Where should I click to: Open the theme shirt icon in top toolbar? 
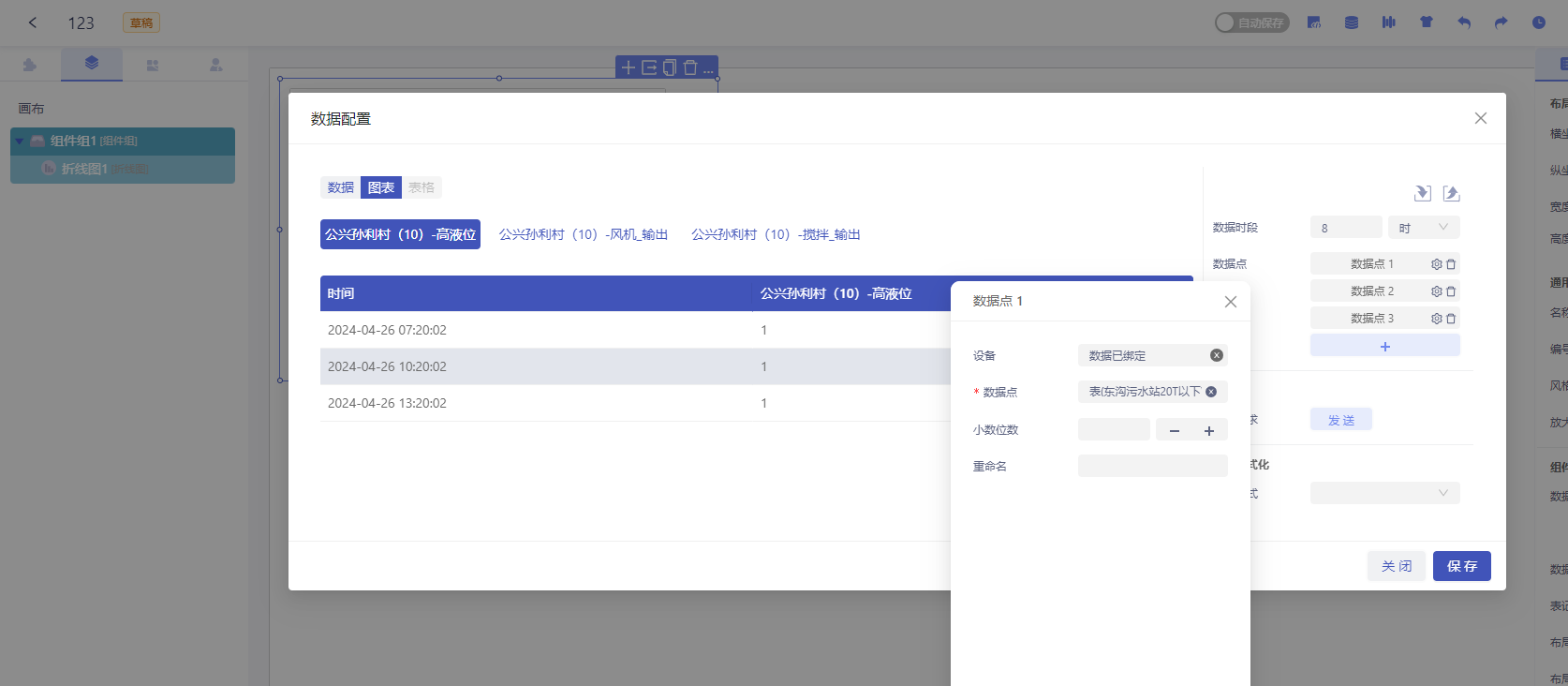pos(1427,22)
